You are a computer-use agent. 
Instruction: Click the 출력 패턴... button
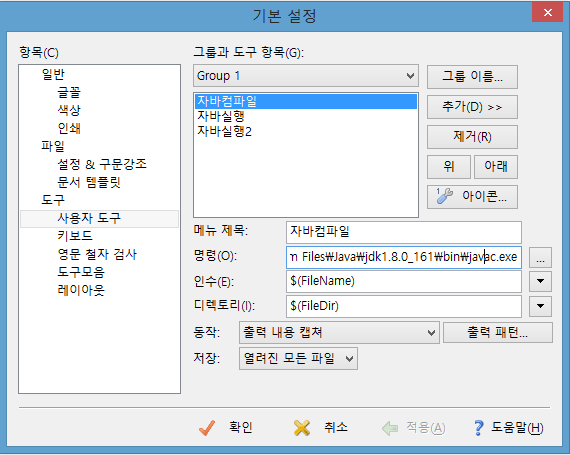point(498,332)
